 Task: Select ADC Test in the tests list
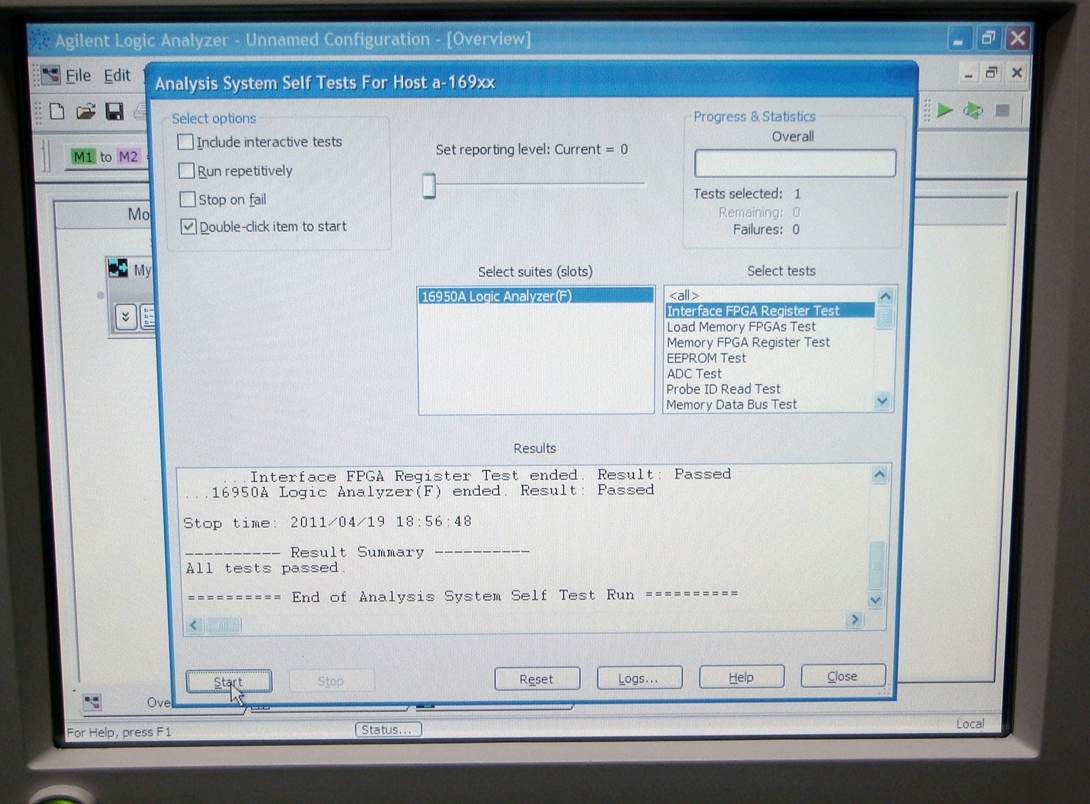(770, 373)
